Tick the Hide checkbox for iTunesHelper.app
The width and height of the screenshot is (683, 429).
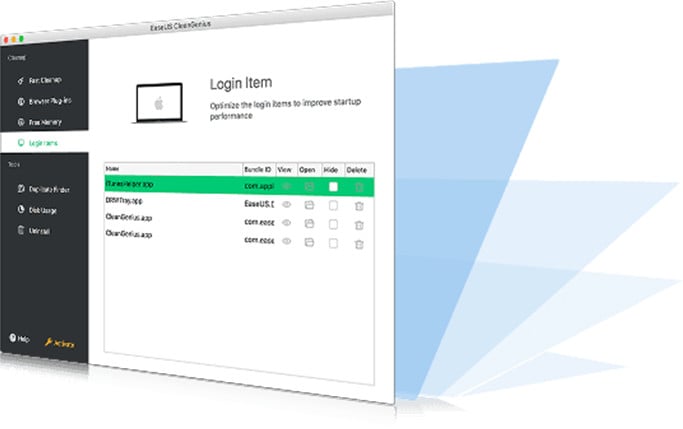coord(333,187)
